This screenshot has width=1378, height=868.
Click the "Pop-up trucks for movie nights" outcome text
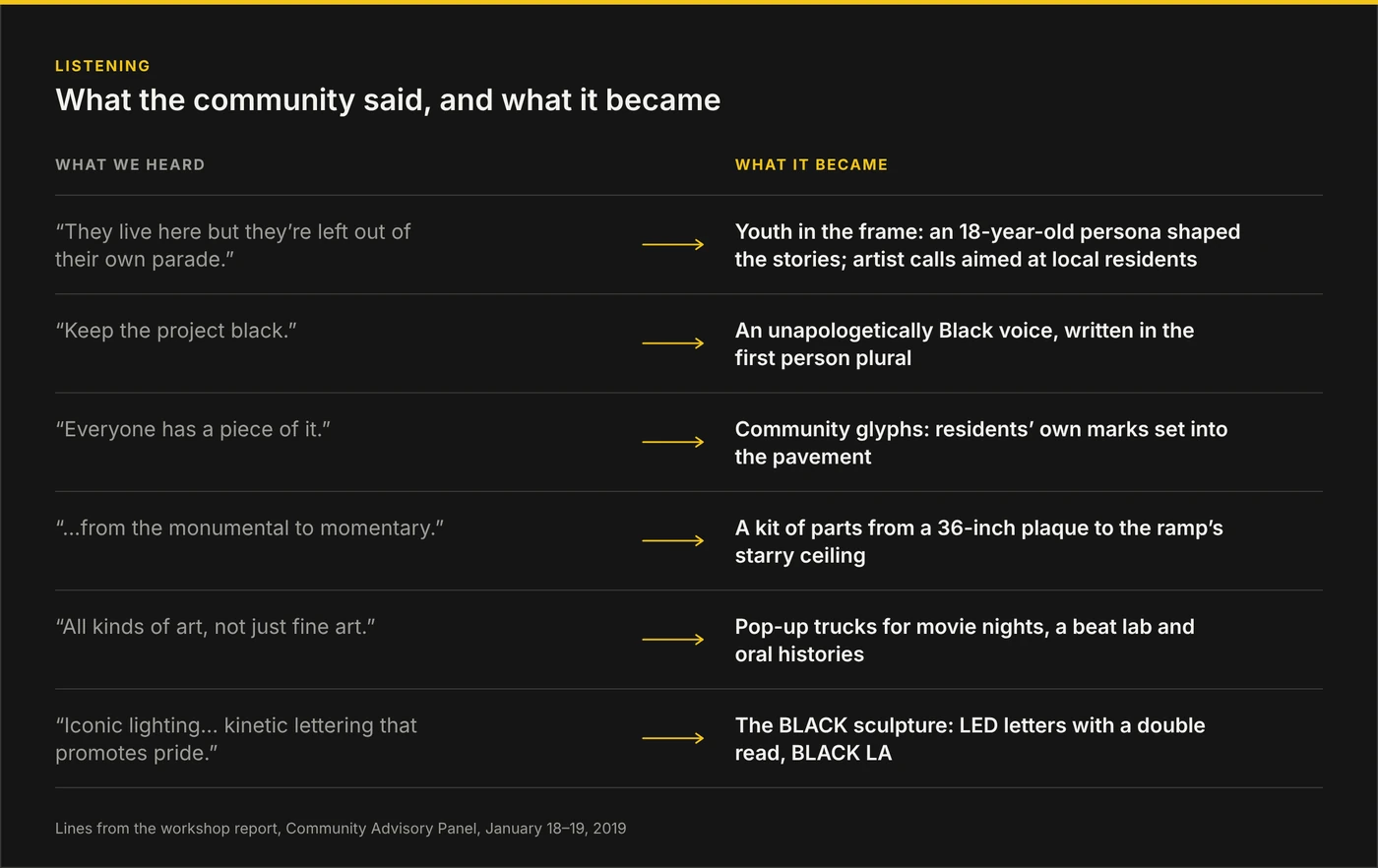[965, 641]
